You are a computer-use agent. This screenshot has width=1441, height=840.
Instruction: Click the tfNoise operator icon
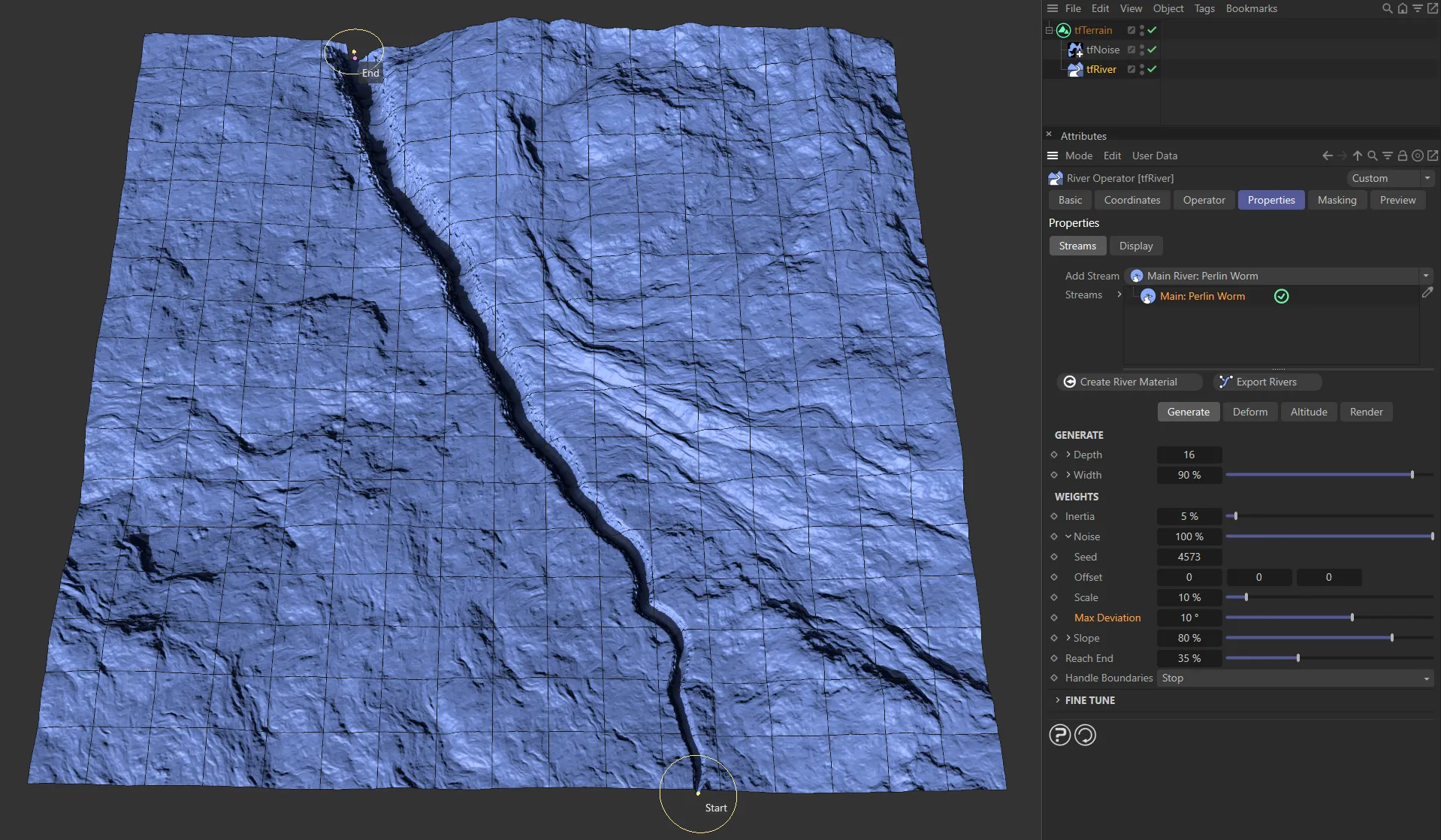click(1075, 50)
